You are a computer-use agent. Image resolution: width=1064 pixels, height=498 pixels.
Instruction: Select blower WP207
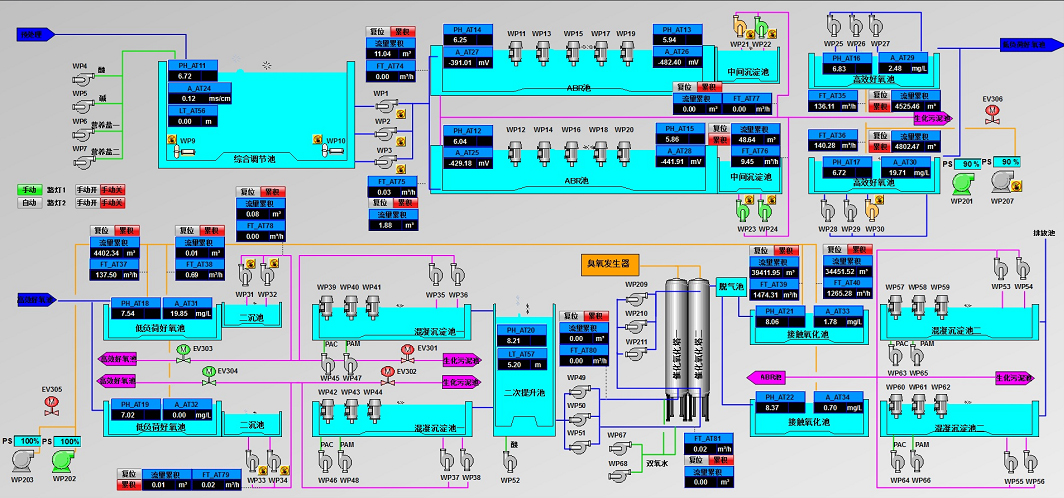(x=1004, y=183)
